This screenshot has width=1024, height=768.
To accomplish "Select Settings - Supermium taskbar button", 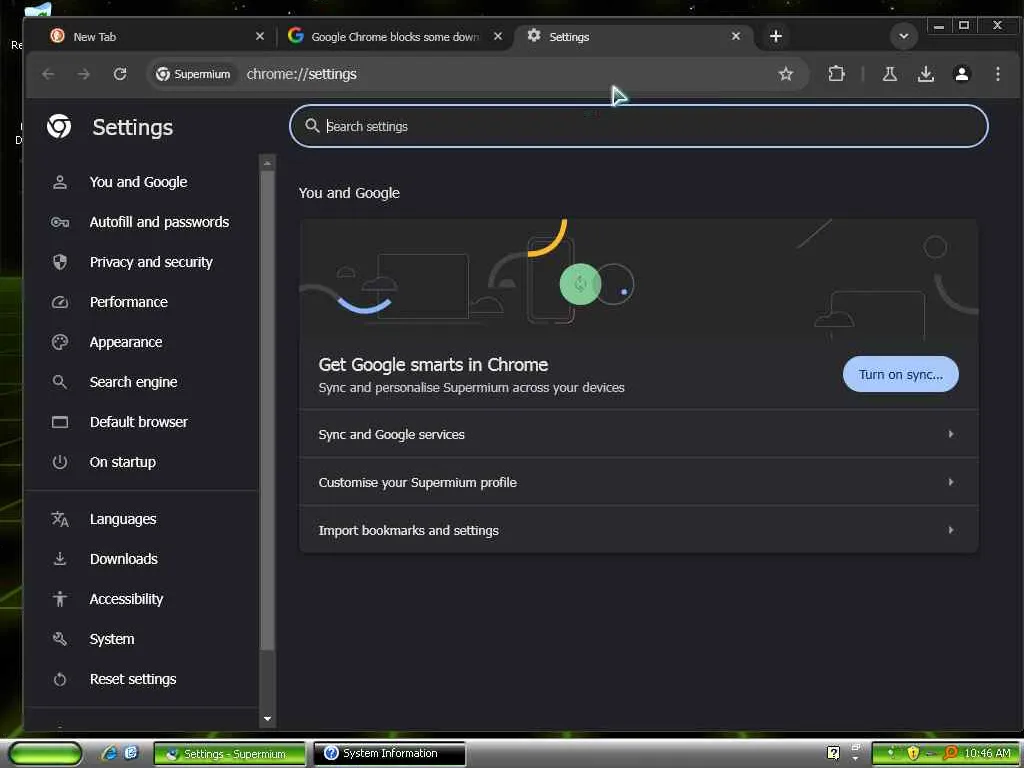I will 229,754.
